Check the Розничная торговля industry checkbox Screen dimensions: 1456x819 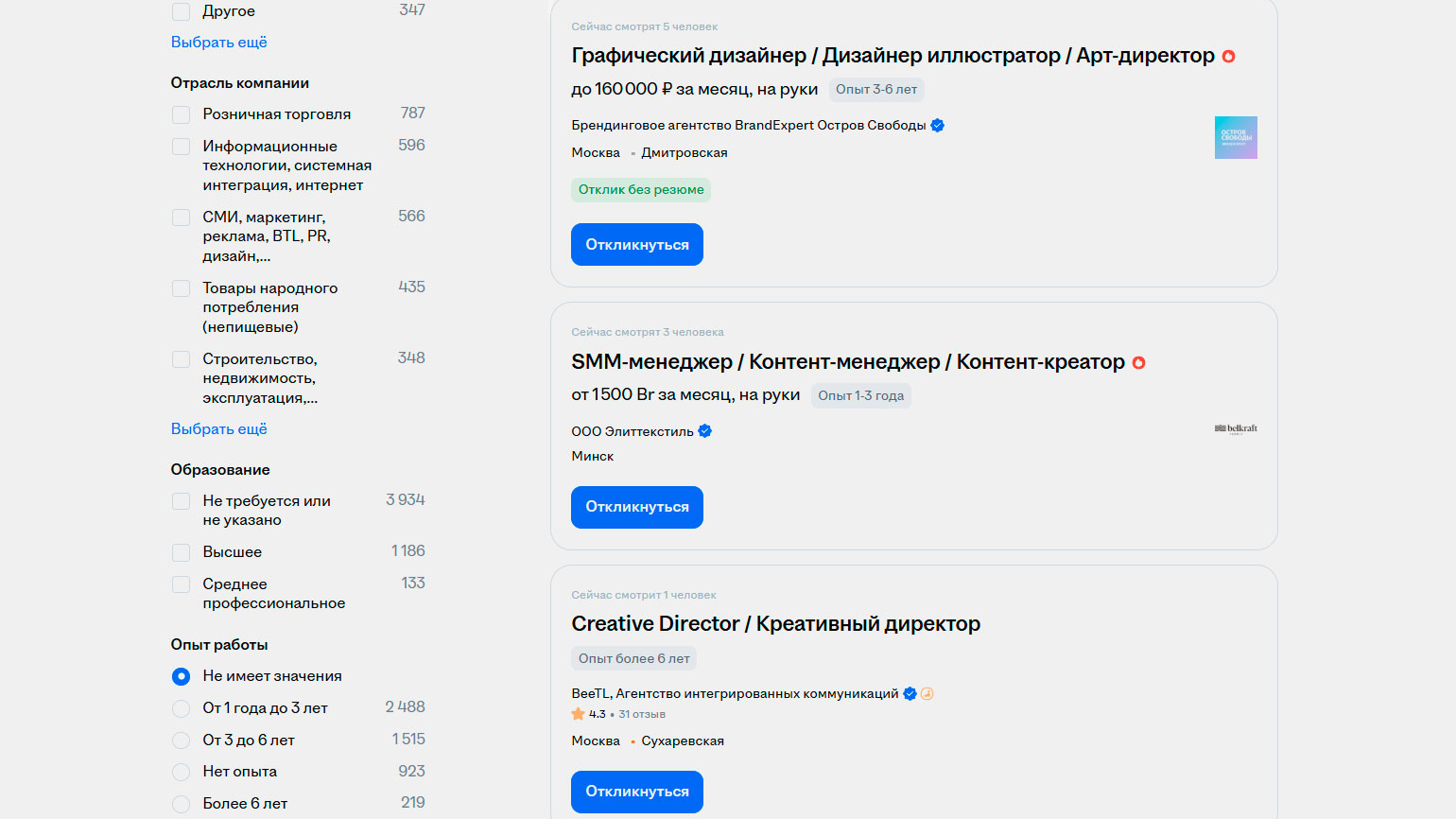click(x=181, y=115)
